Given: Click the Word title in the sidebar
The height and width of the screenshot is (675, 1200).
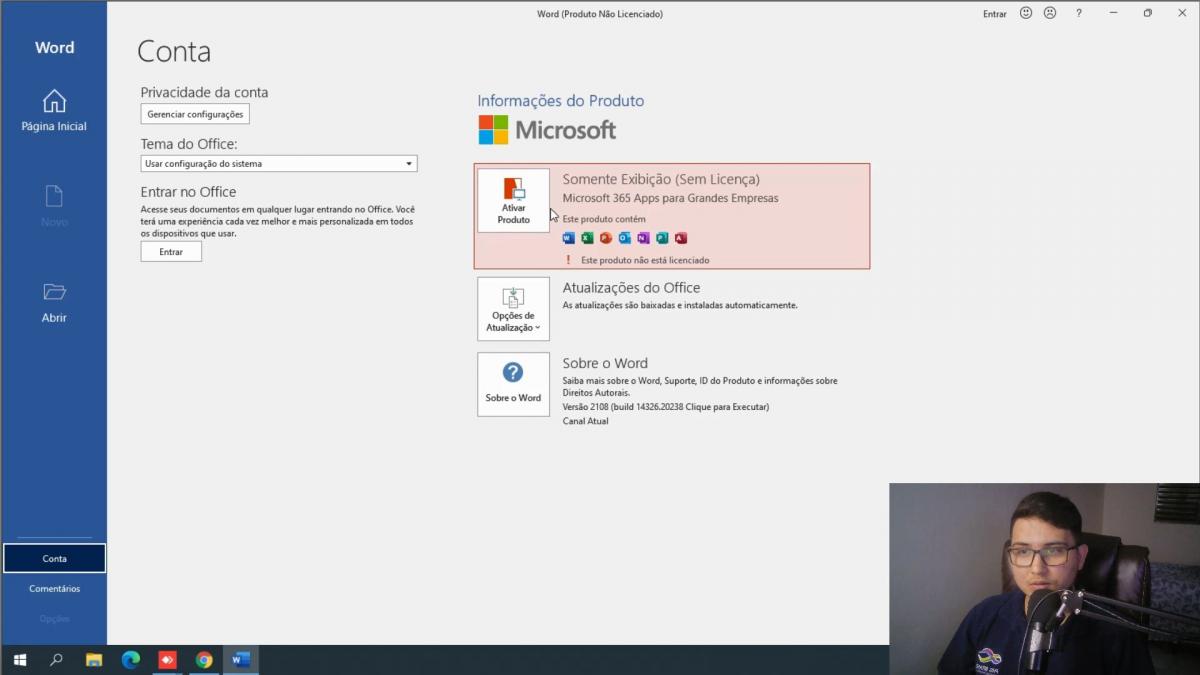Looking at the screenshot, I should (x=54, y=47).
